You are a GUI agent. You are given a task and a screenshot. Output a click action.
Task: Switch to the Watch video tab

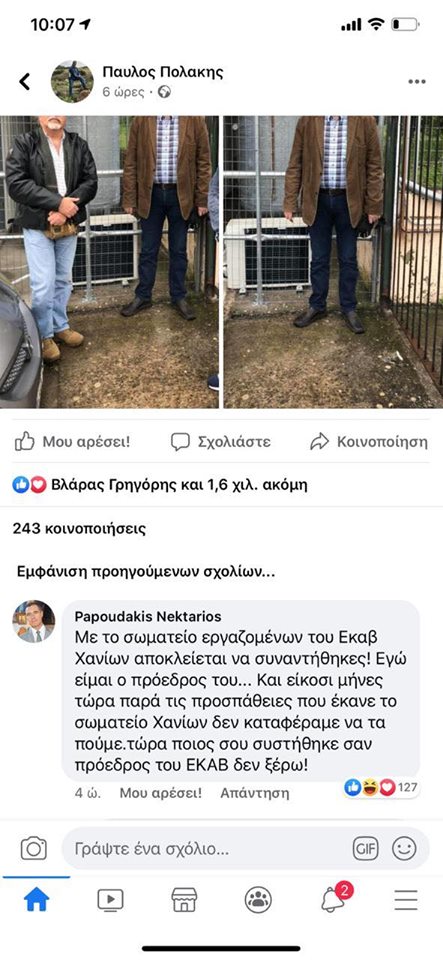click(110, 899)
